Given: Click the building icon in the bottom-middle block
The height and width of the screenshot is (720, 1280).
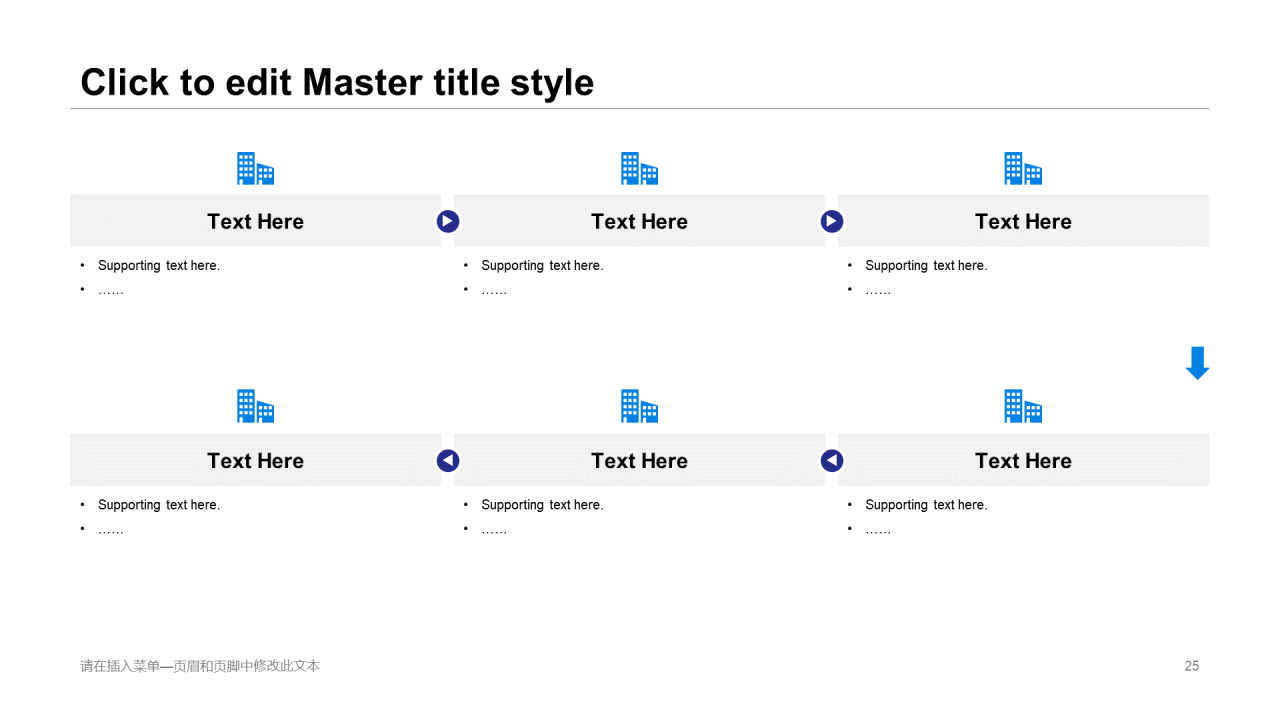Looking at the screenshot, I should click(x=639, y=406).
